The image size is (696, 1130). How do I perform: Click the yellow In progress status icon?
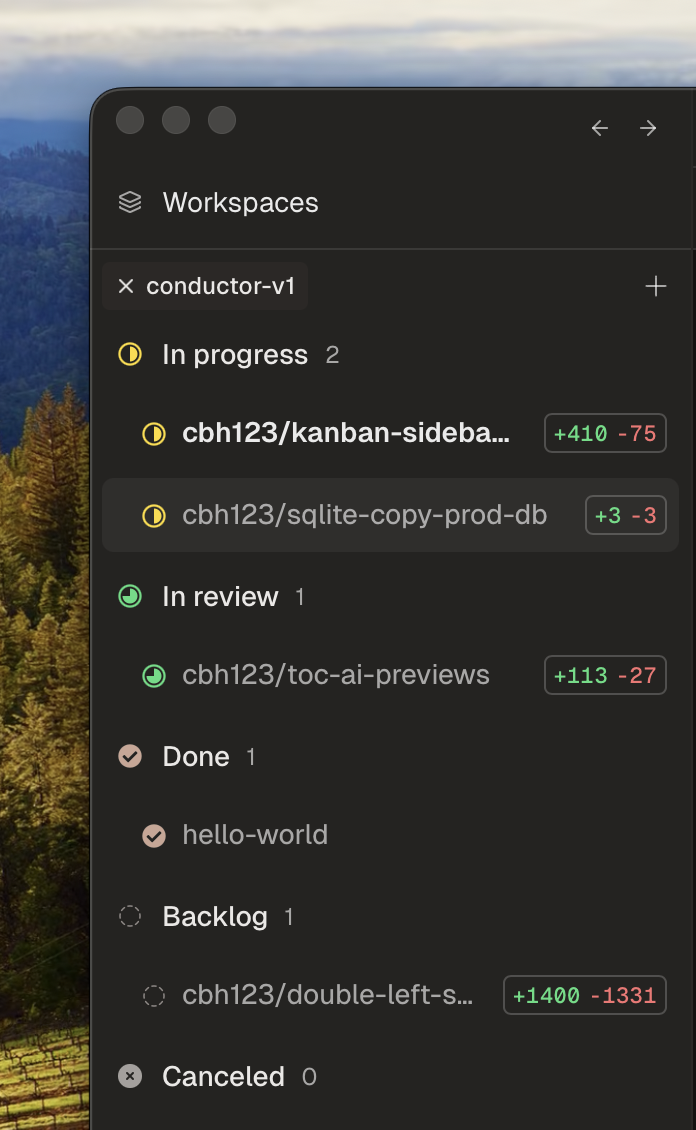130,355
